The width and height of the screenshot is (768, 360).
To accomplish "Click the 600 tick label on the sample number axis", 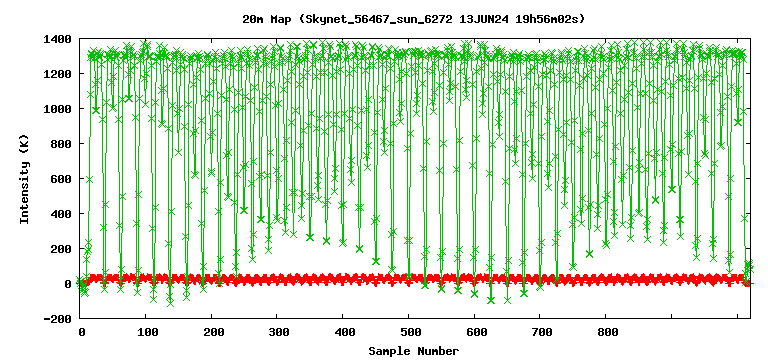I will [x=474, y=332].
